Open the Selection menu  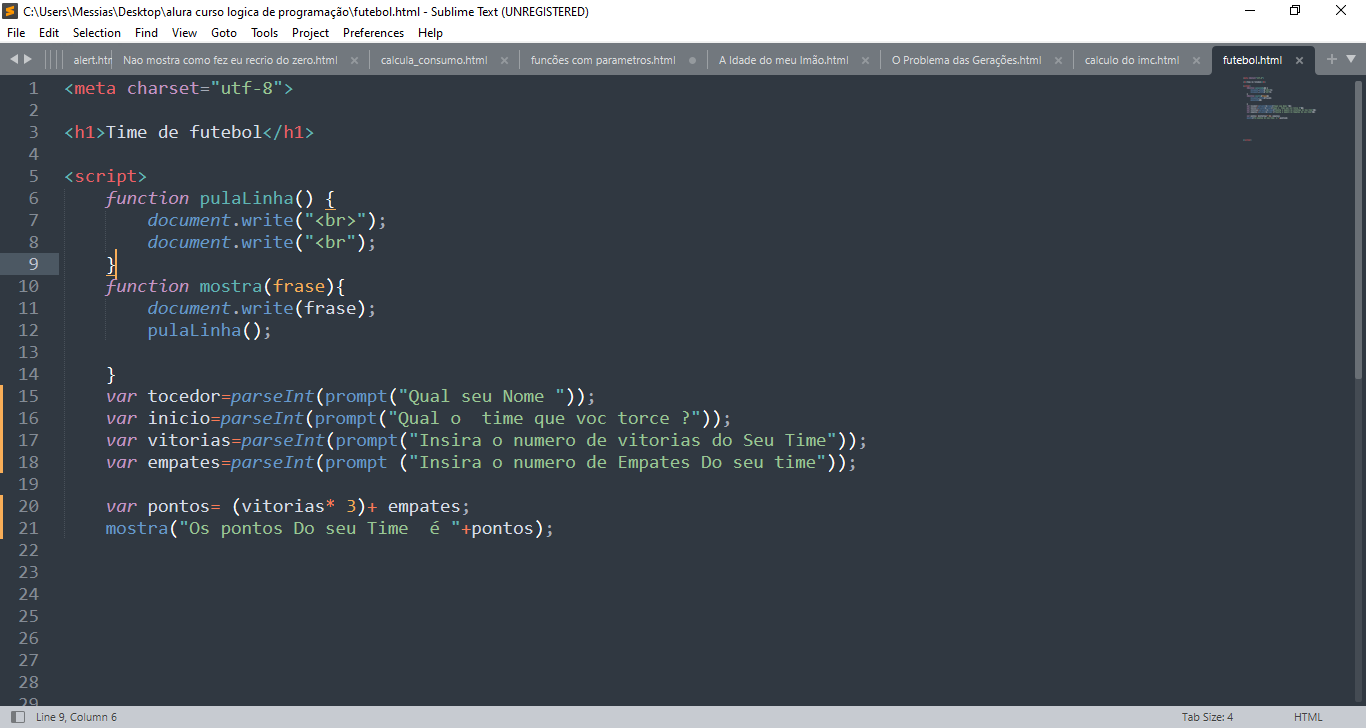[x=97, y=33]
